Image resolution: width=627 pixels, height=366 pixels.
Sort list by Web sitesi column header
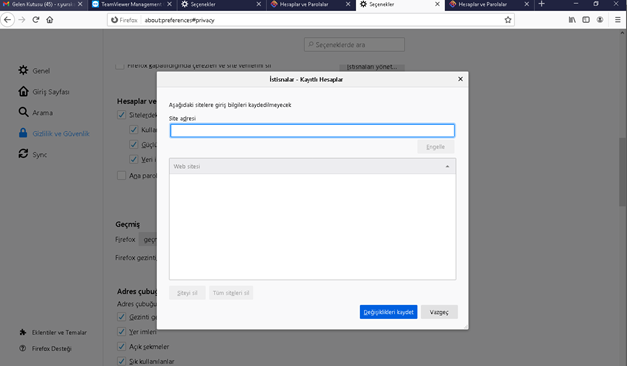[312, 166]
